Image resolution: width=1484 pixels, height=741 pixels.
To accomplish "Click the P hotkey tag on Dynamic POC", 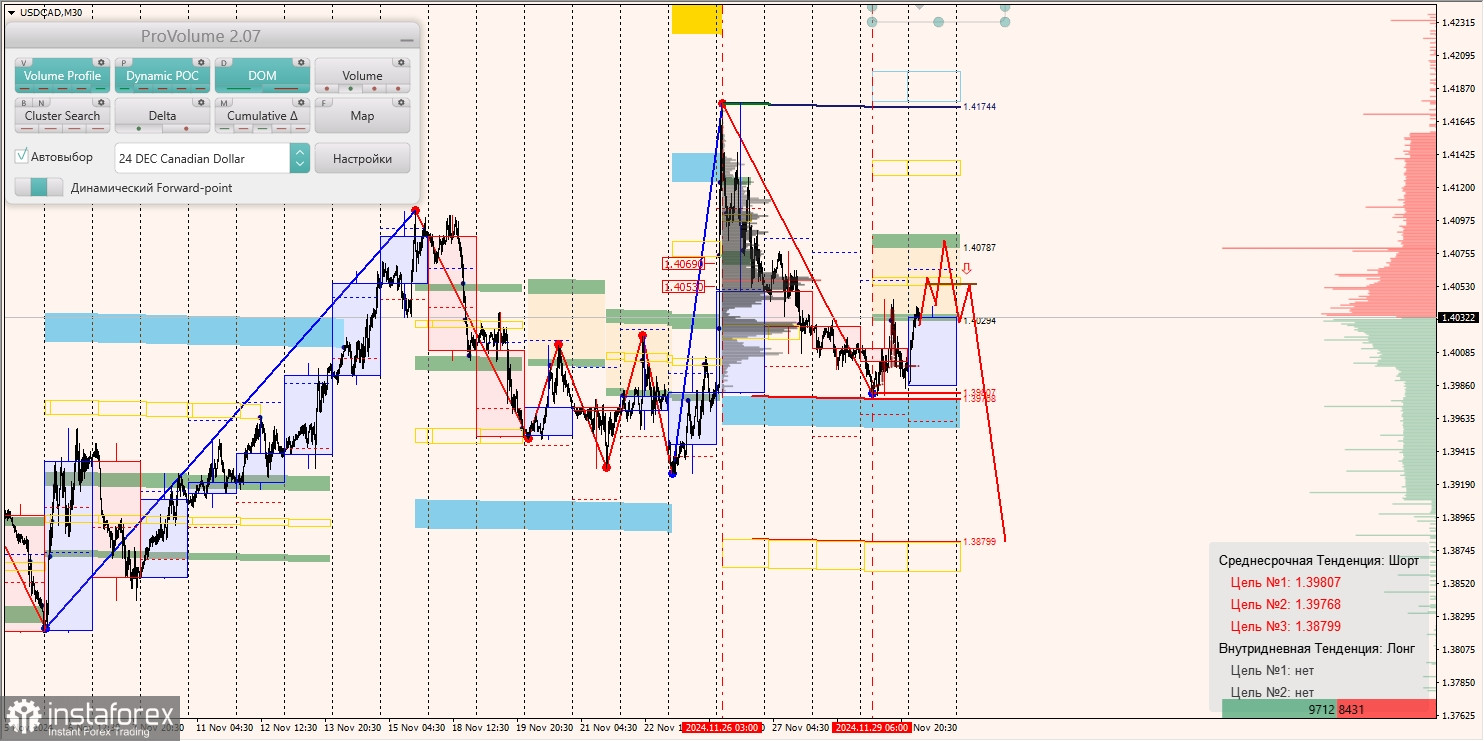I will (x=124, y=63).
